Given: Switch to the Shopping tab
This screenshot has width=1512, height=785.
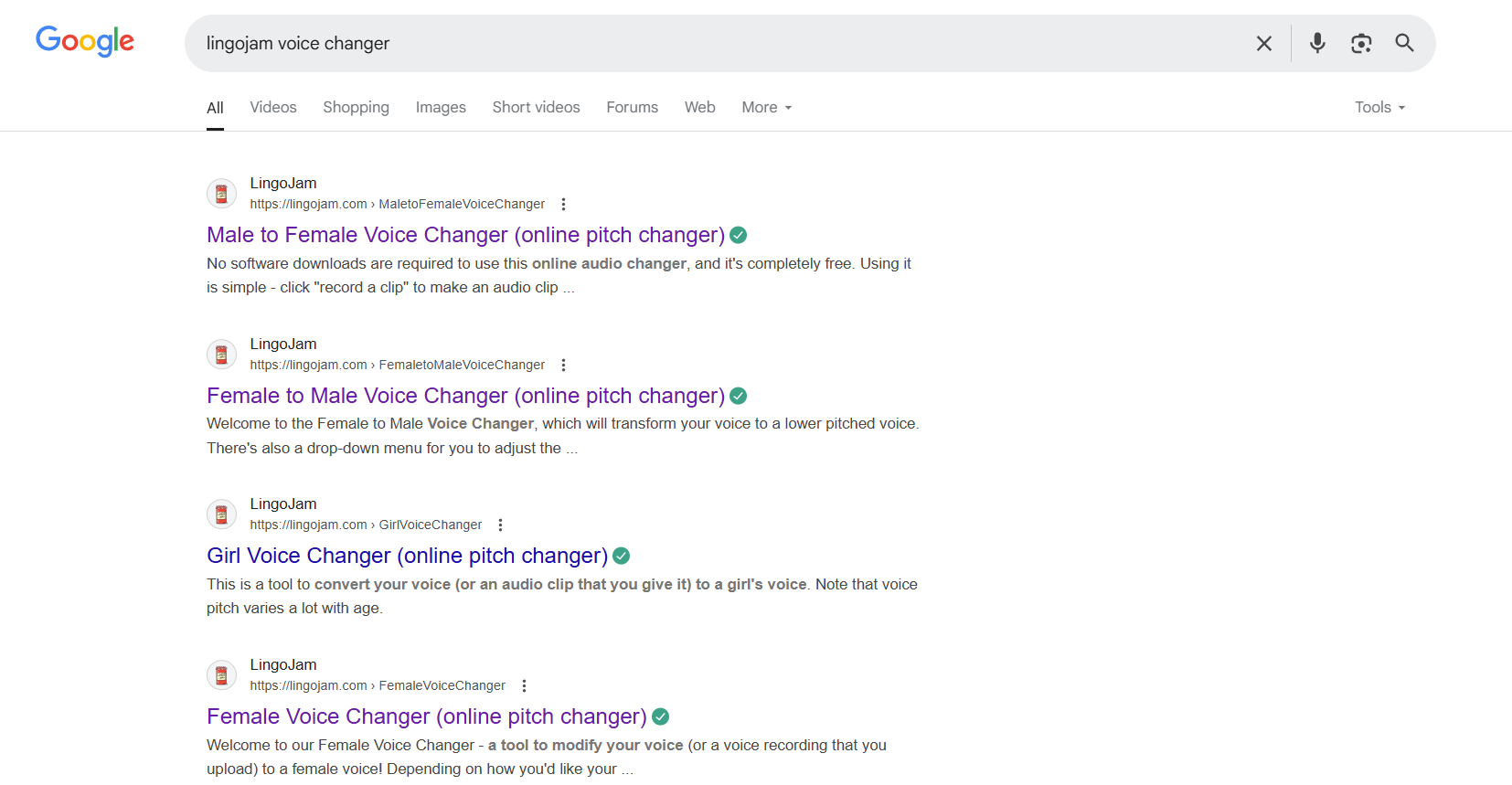Looking at the screenshot, I should point(356,108).
